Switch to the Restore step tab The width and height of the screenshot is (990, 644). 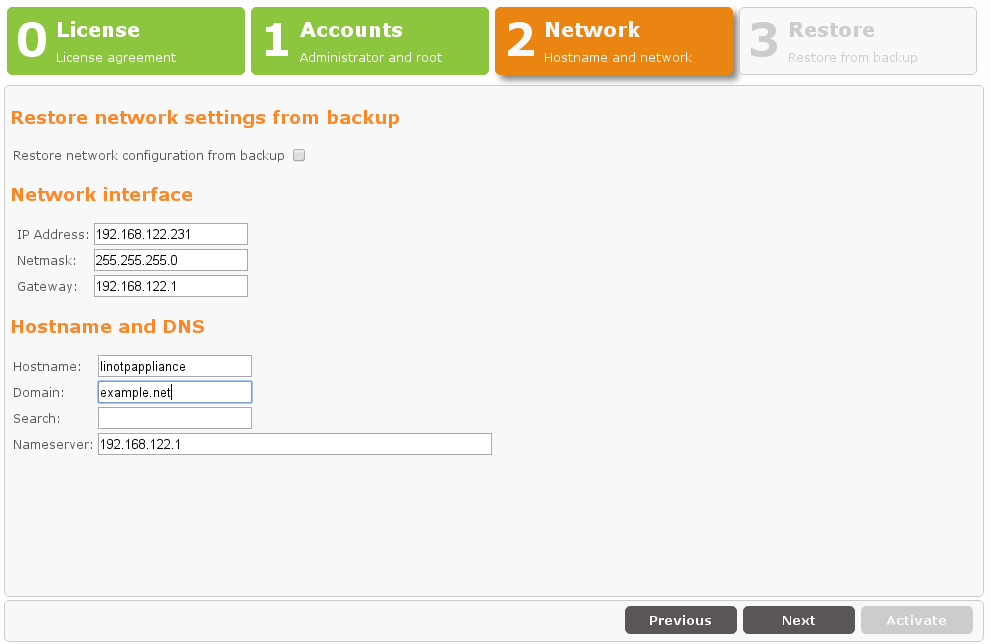point(858,42)
